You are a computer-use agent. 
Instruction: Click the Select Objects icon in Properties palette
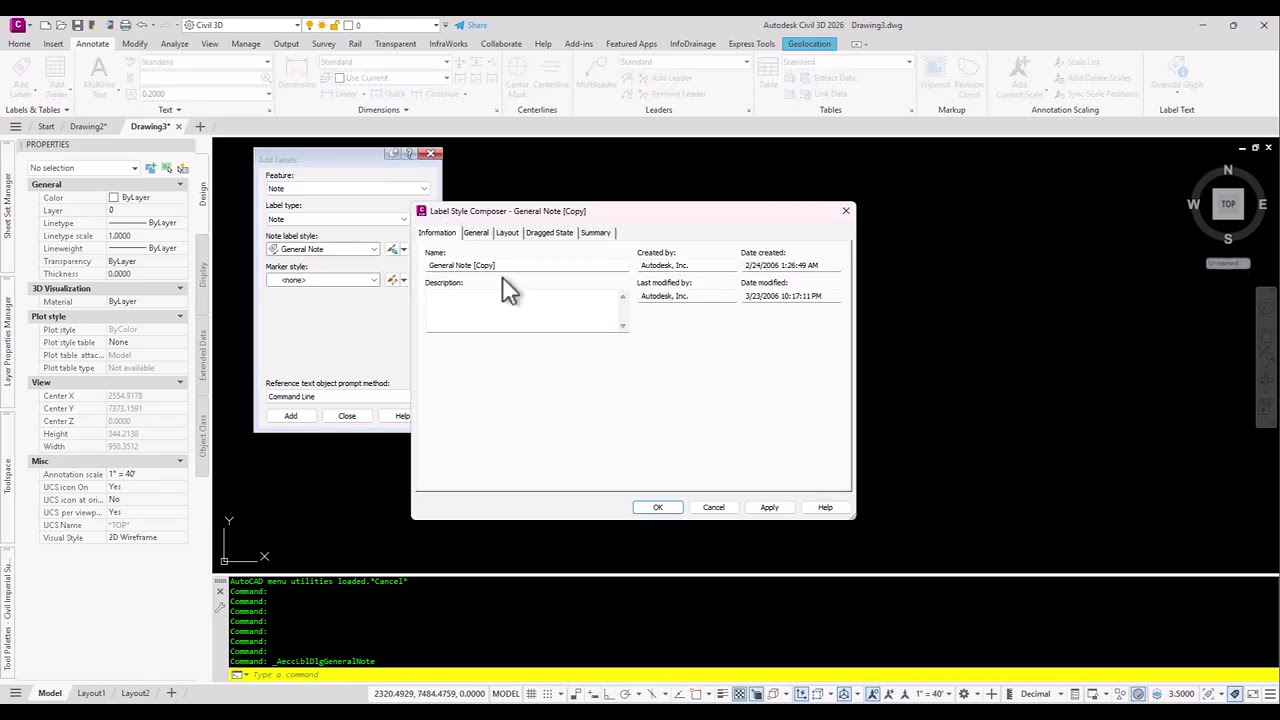pyautogui.click(x=167, y=168)
